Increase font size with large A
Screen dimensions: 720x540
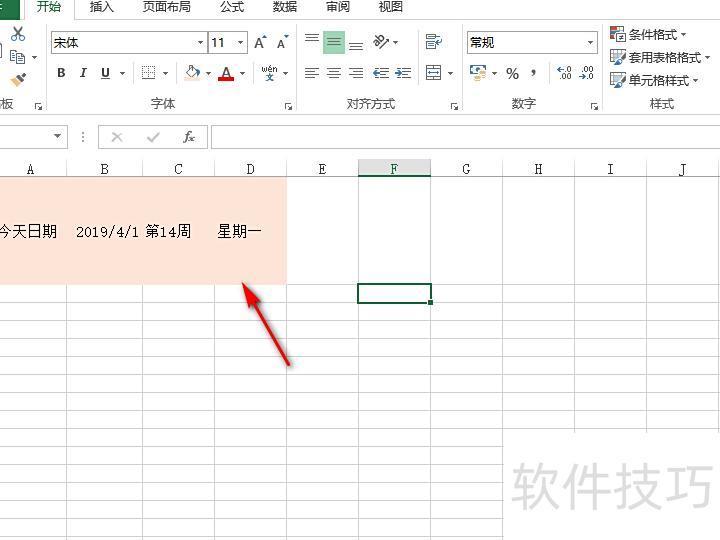click(x=260, y=43)
